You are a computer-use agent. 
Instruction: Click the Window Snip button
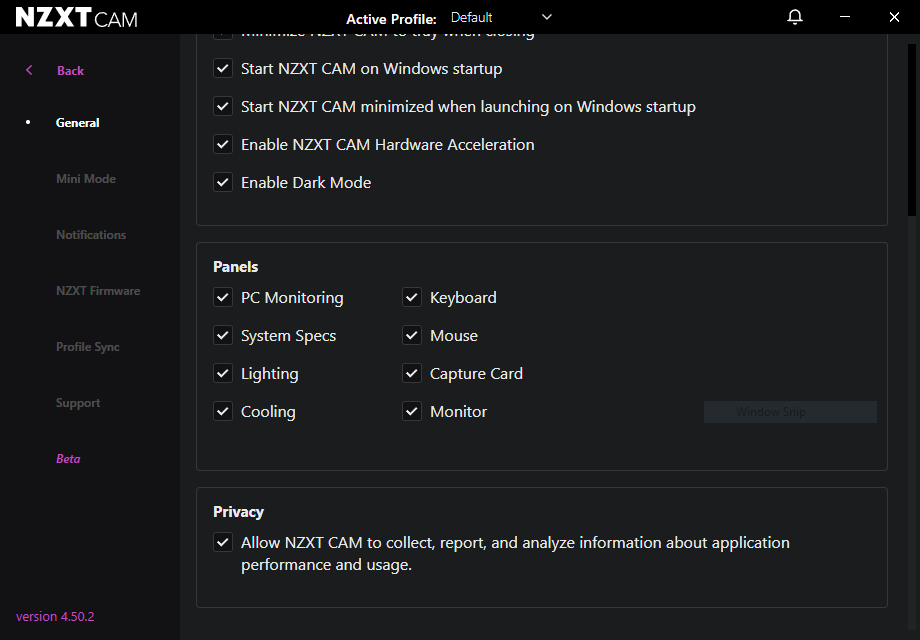(x=790, y=411)
